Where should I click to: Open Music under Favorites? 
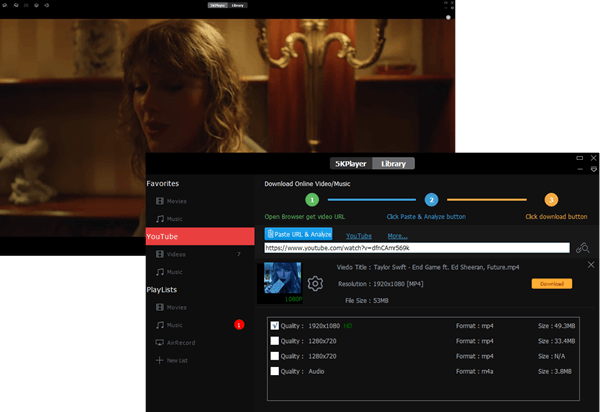pos(169,219)
